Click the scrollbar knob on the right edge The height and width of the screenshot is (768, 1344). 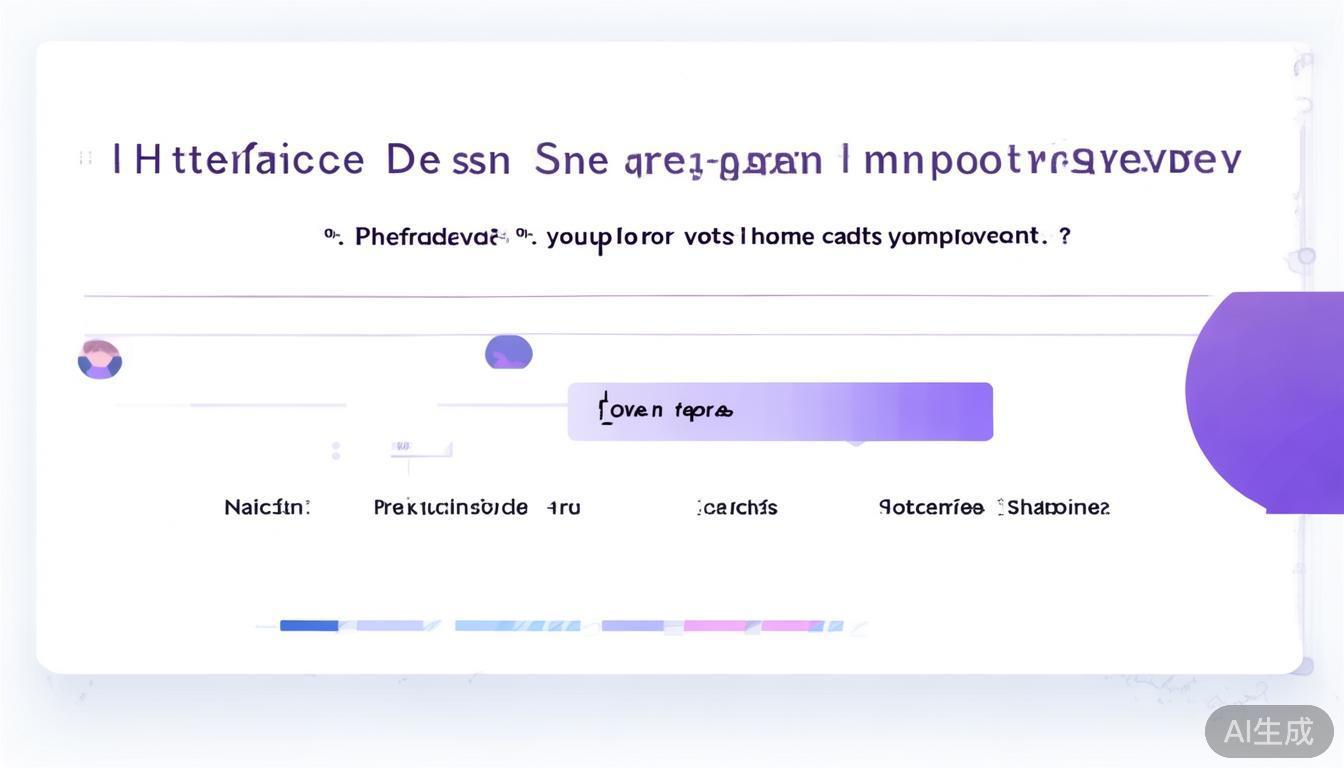click(1306, 257)
